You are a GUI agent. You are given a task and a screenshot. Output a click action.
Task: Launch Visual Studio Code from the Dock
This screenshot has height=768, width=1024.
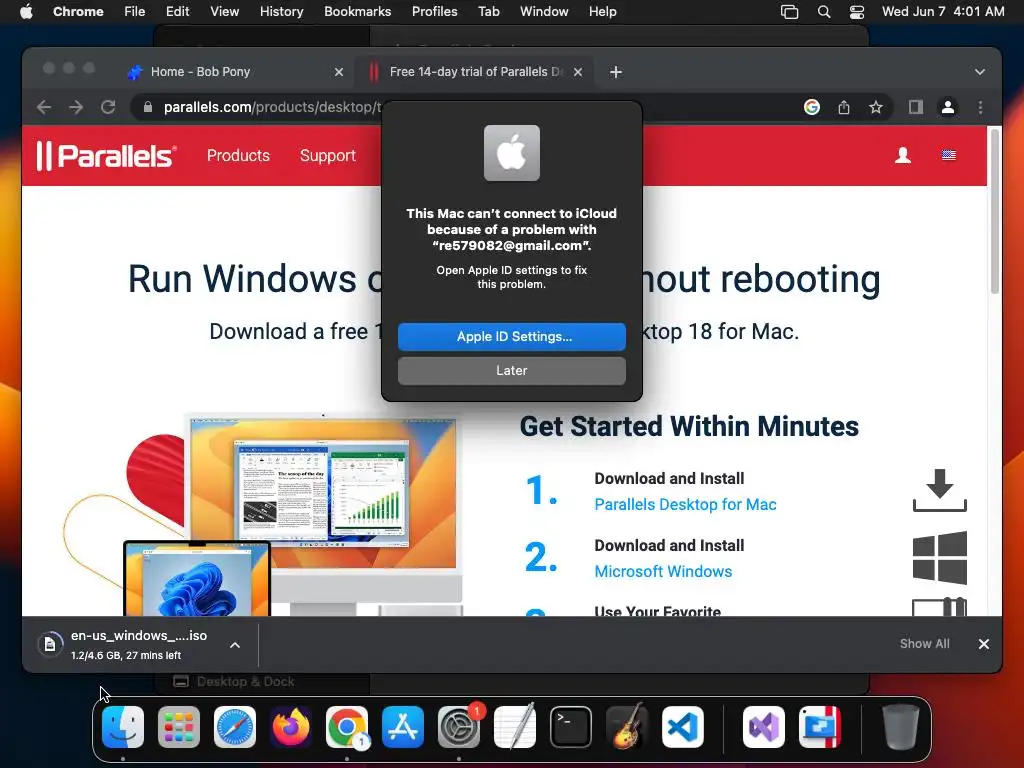(x=682, y=727)
